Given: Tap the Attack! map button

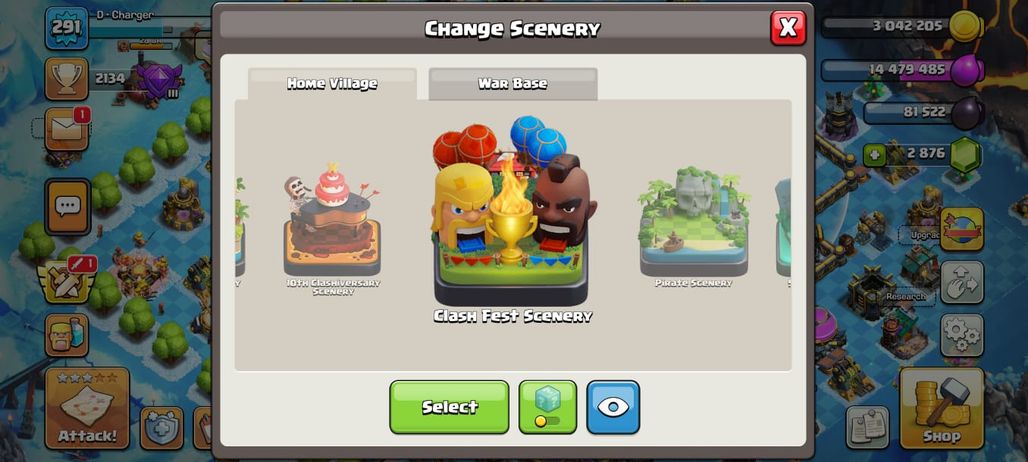Looking at the screenshot, I should (87, 408).
